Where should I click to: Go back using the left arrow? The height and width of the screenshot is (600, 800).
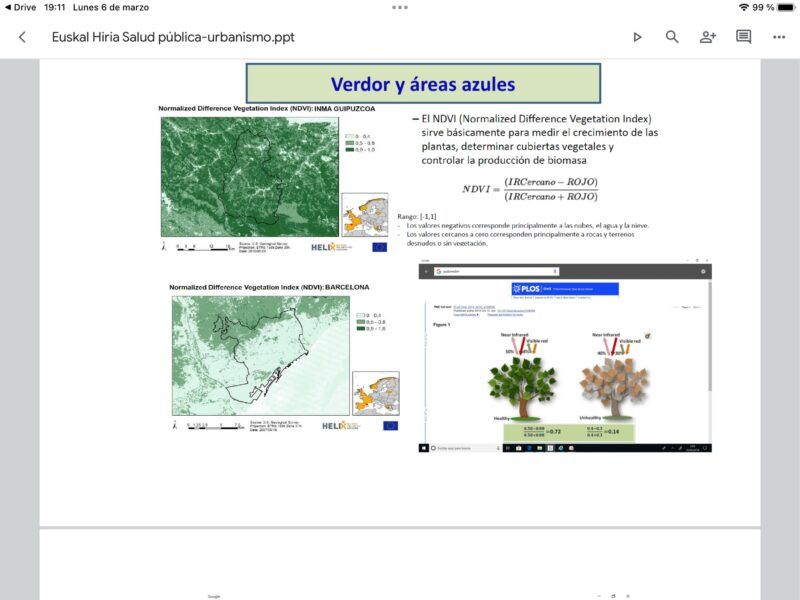pos(22,37)
